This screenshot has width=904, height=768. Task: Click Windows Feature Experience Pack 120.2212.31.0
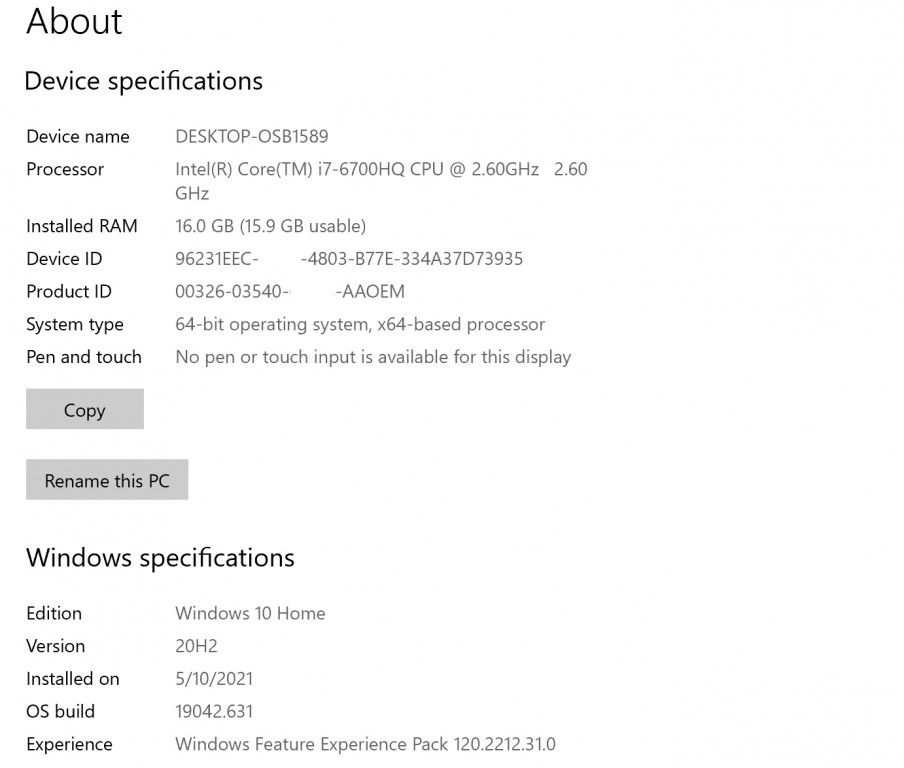(366, 744)
